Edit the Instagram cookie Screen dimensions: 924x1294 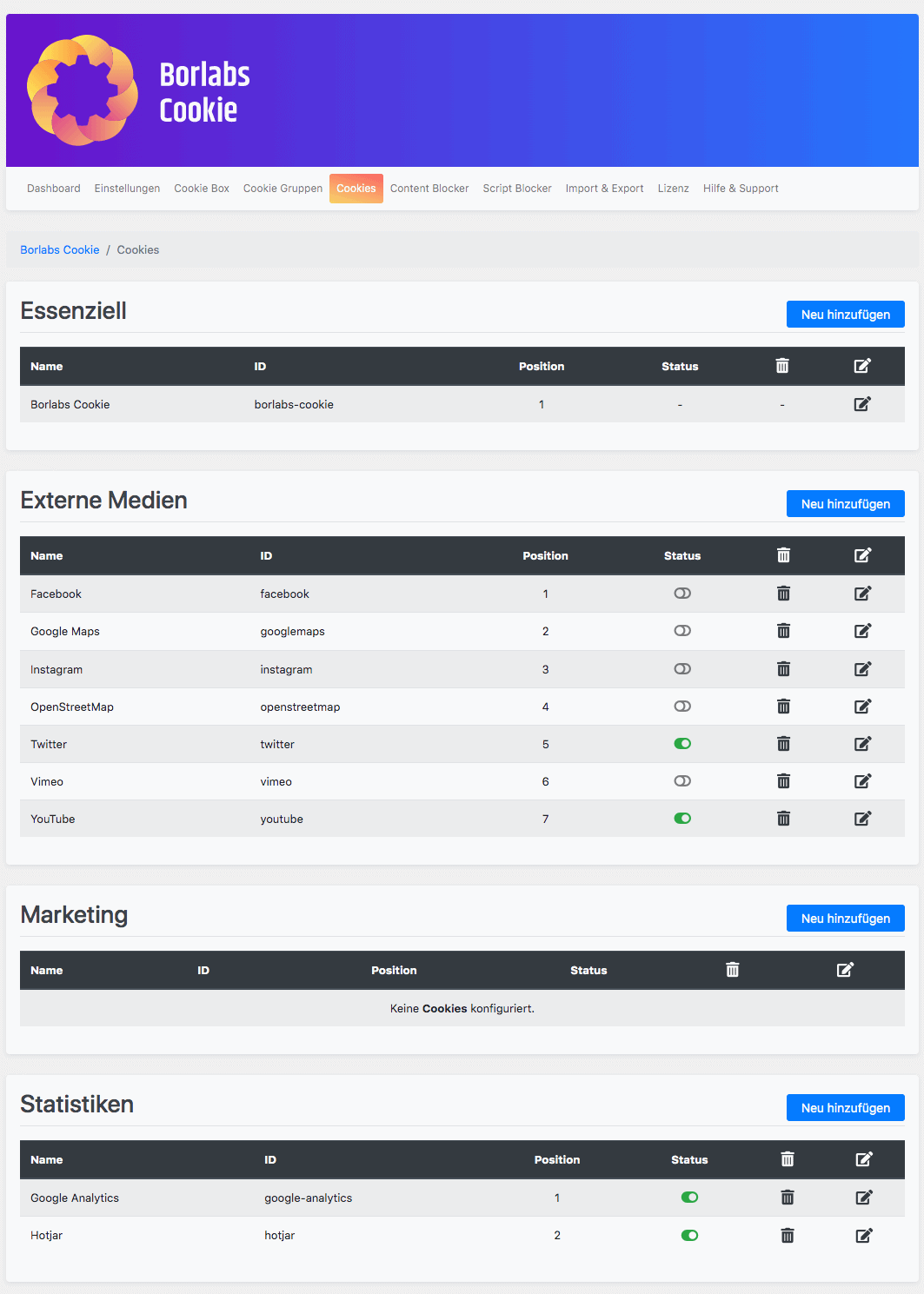click(x=862, y=669)
